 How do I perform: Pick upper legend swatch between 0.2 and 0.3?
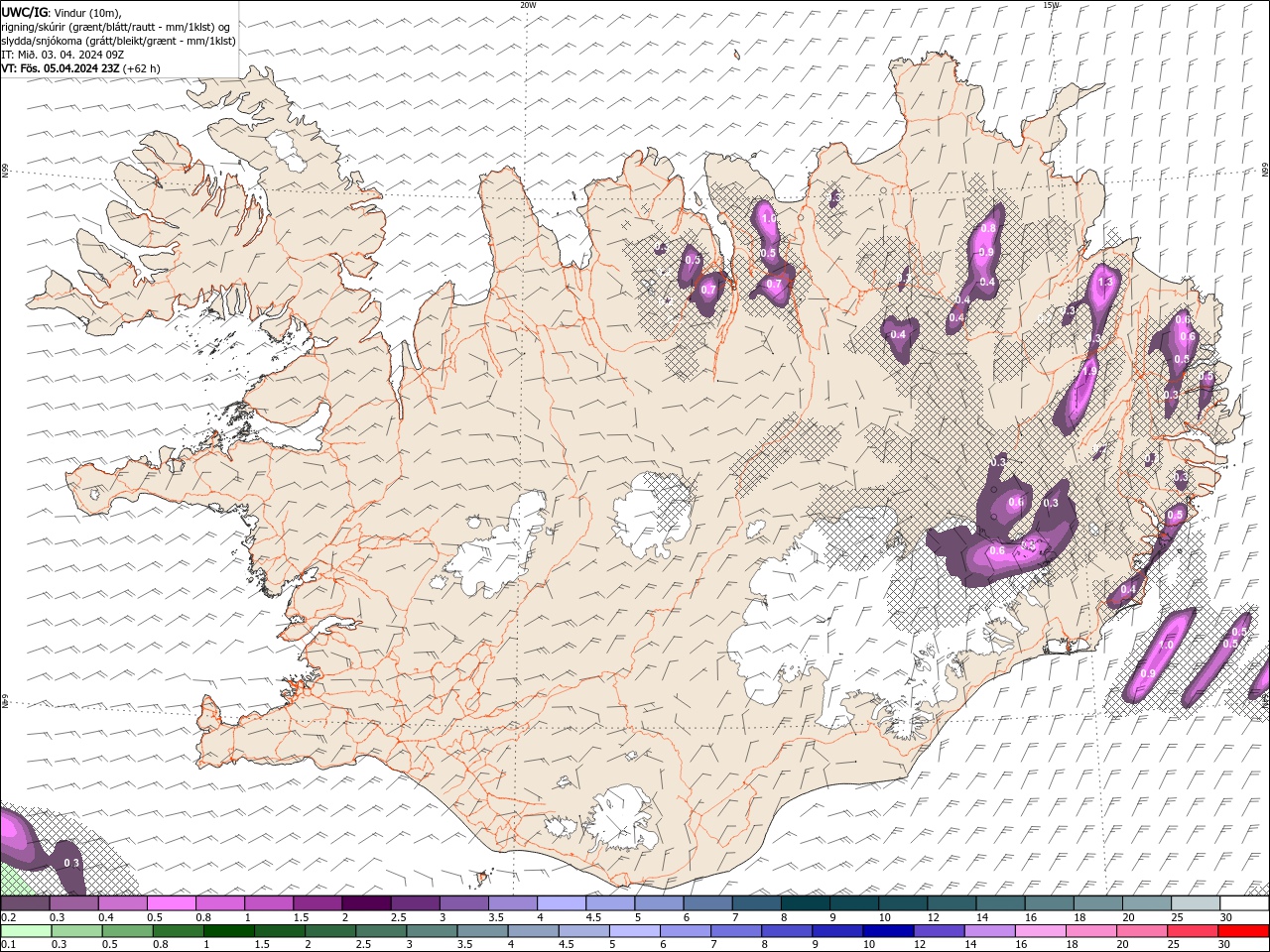pos(25,903)
